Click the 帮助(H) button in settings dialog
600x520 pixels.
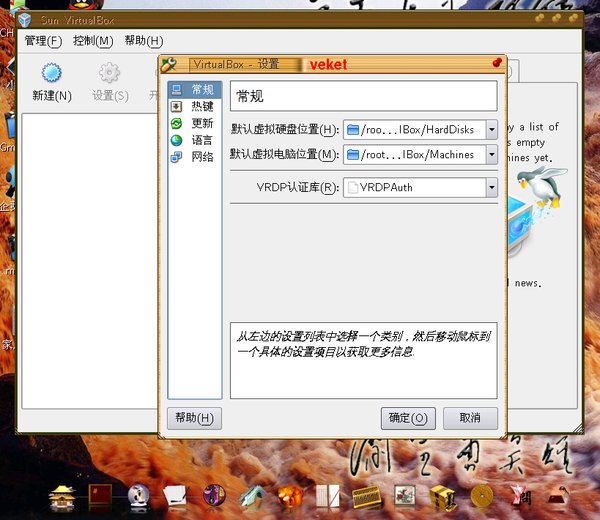coord(194,418)
